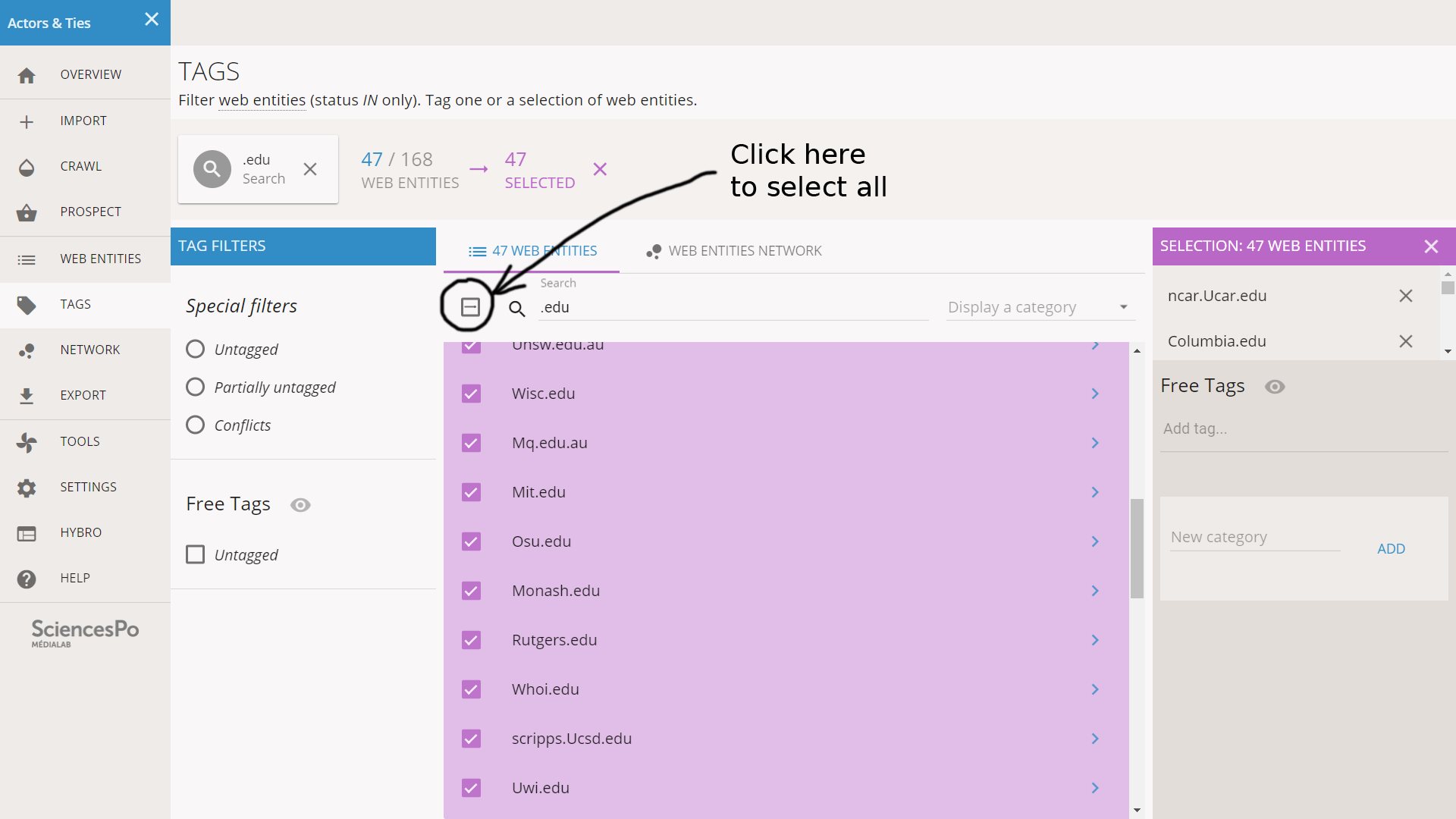The height and width of the screenshot is (819, 1456).
Task: Toggle Free Tags visibility eye in filters
Action: (x=300, y=505)
